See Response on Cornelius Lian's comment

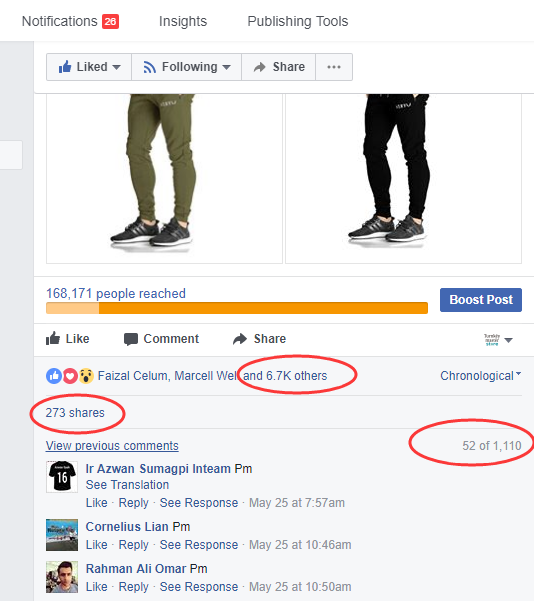coord(199,545)
